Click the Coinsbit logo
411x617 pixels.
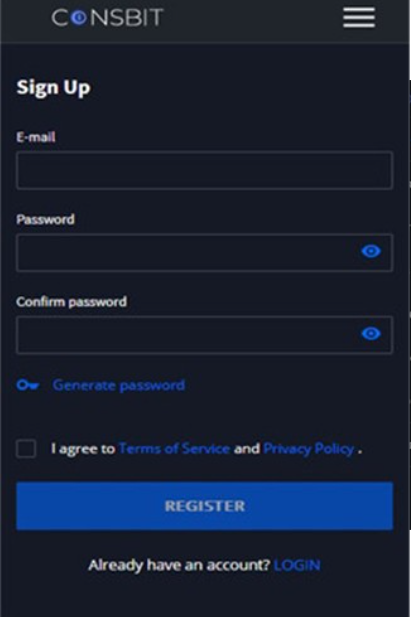[107, 18]
